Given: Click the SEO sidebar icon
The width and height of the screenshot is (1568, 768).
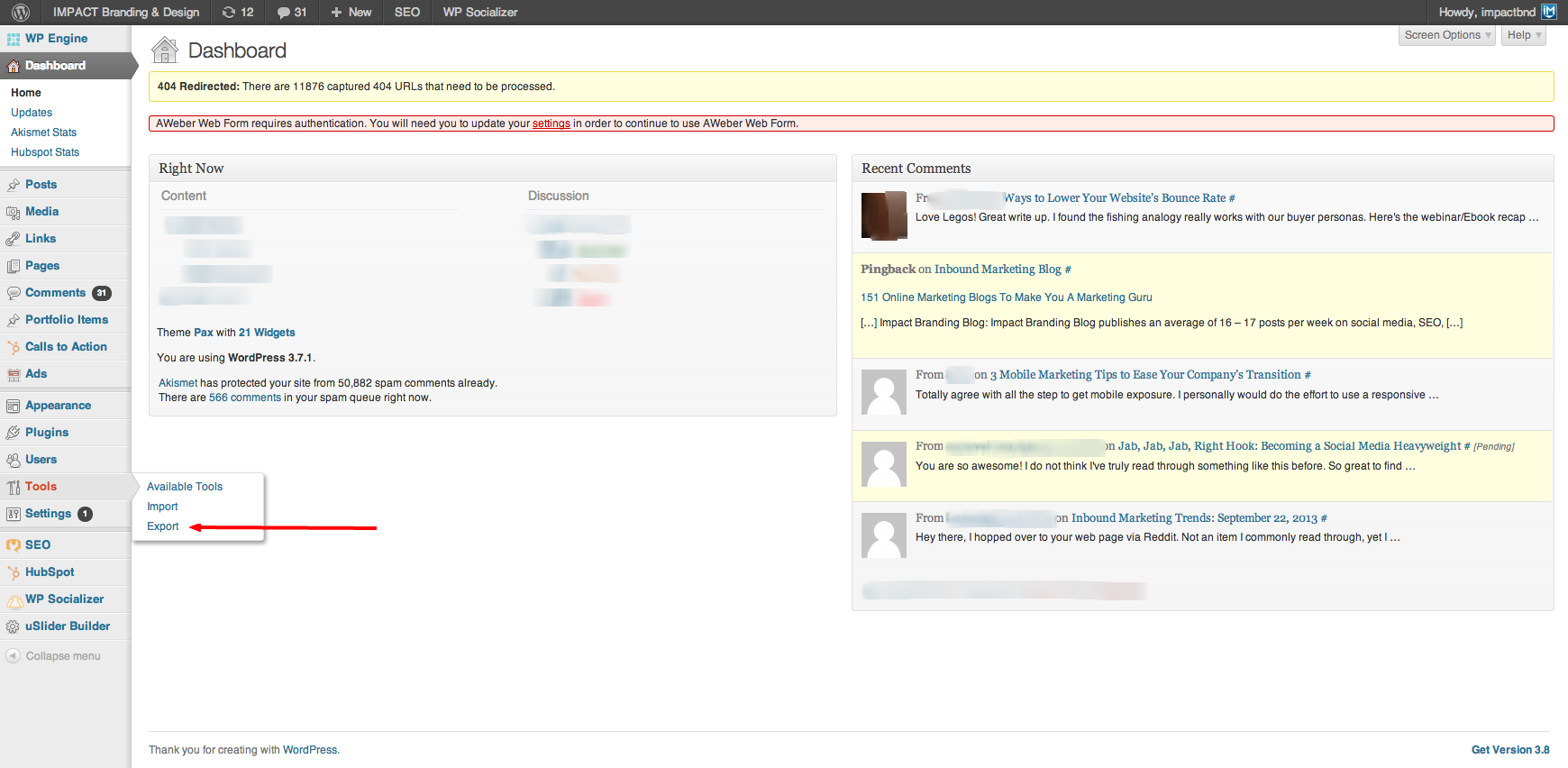Looking at the screenshot, I should (14, 545).
